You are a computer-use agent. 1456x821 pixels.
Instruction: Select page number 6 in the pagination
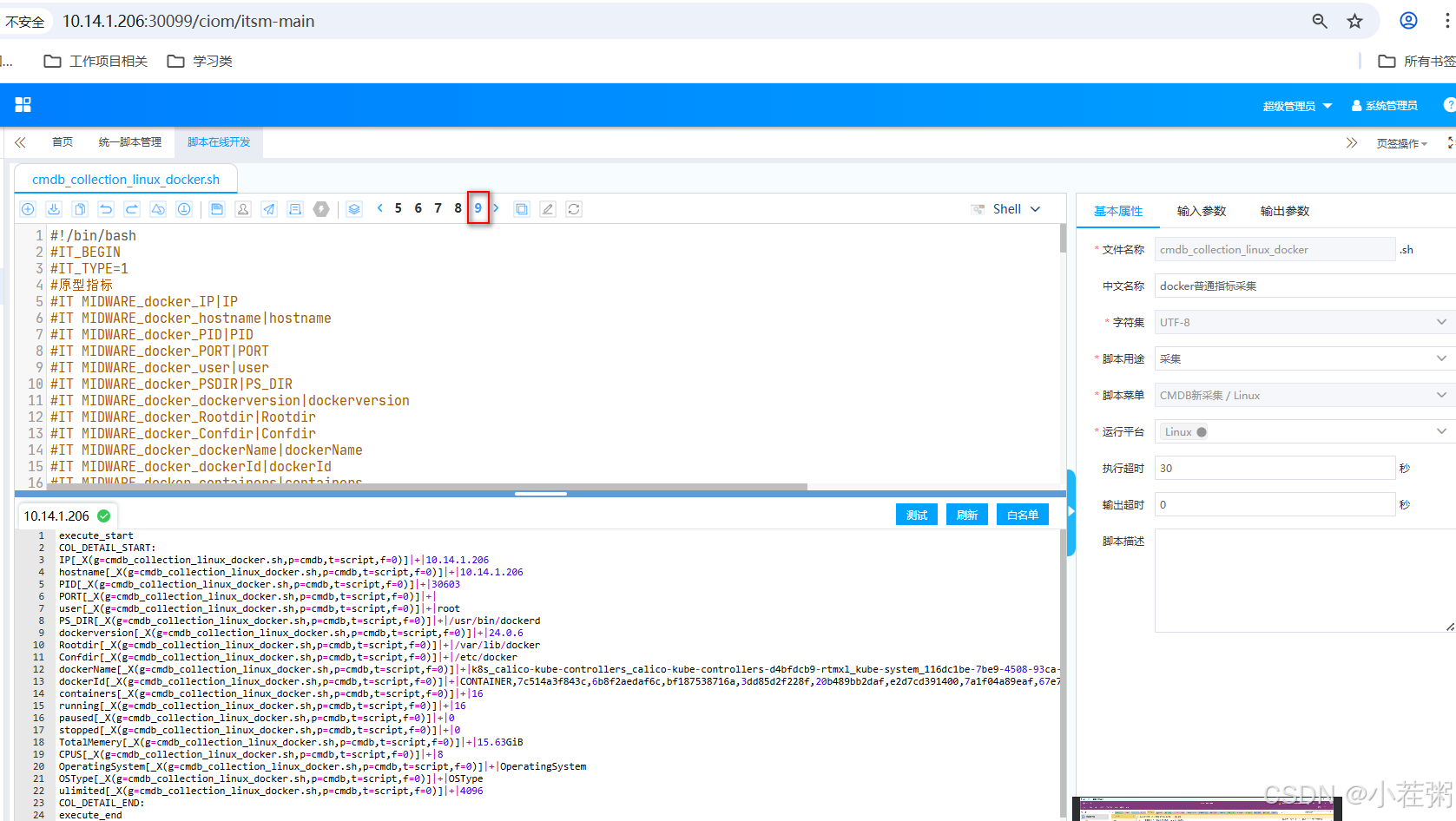[418, 208]
